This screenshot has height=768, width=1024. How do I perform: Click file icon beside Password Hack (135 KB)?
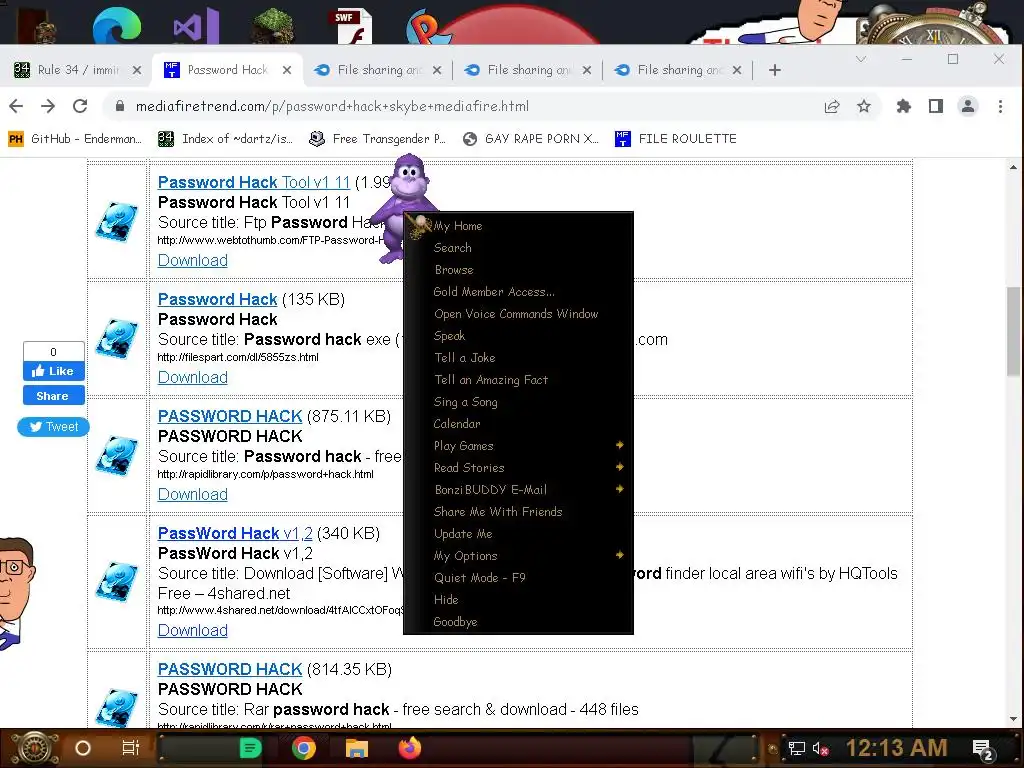(x=117, y=338)
